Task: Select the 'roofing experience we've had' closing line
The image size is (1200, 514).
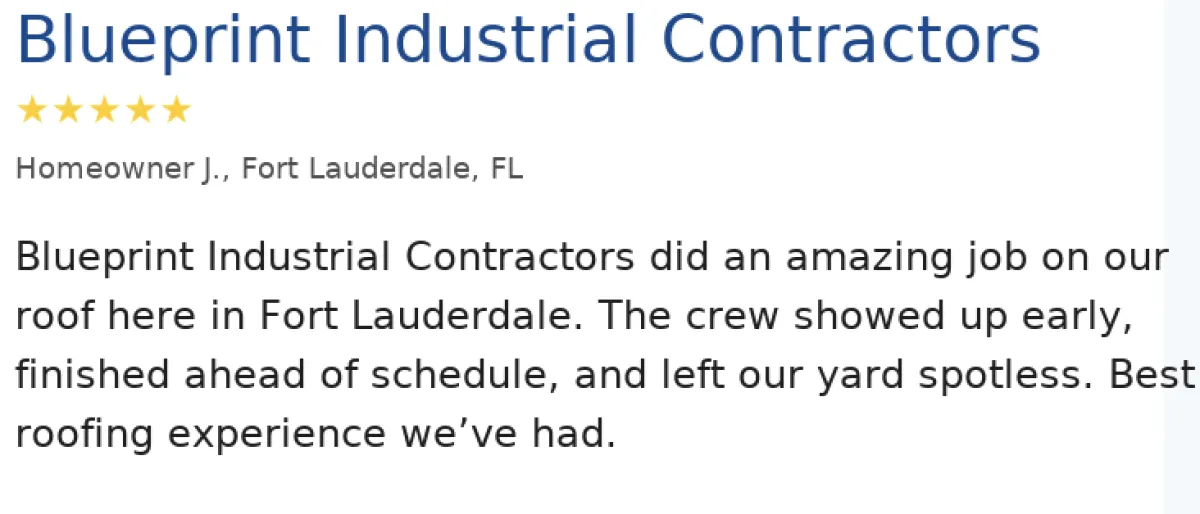Action: click(316, 435)
